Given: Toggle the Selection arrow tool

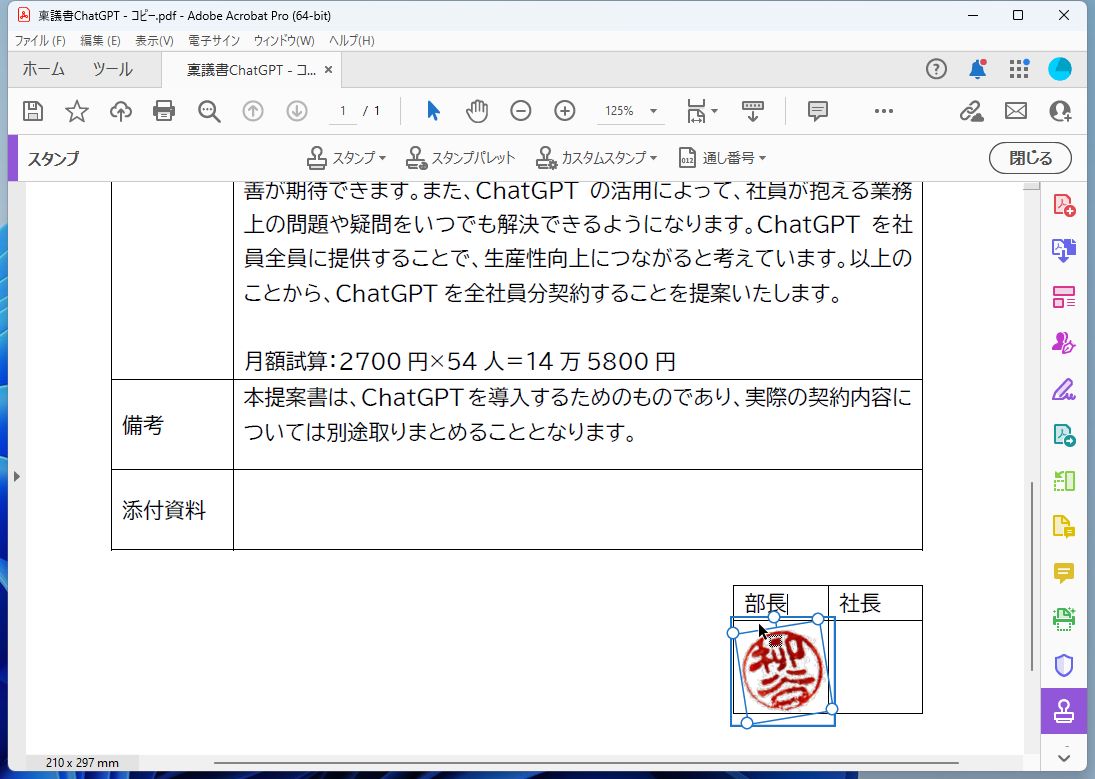Looking at the screenshot, I should [x=433, y=111].
